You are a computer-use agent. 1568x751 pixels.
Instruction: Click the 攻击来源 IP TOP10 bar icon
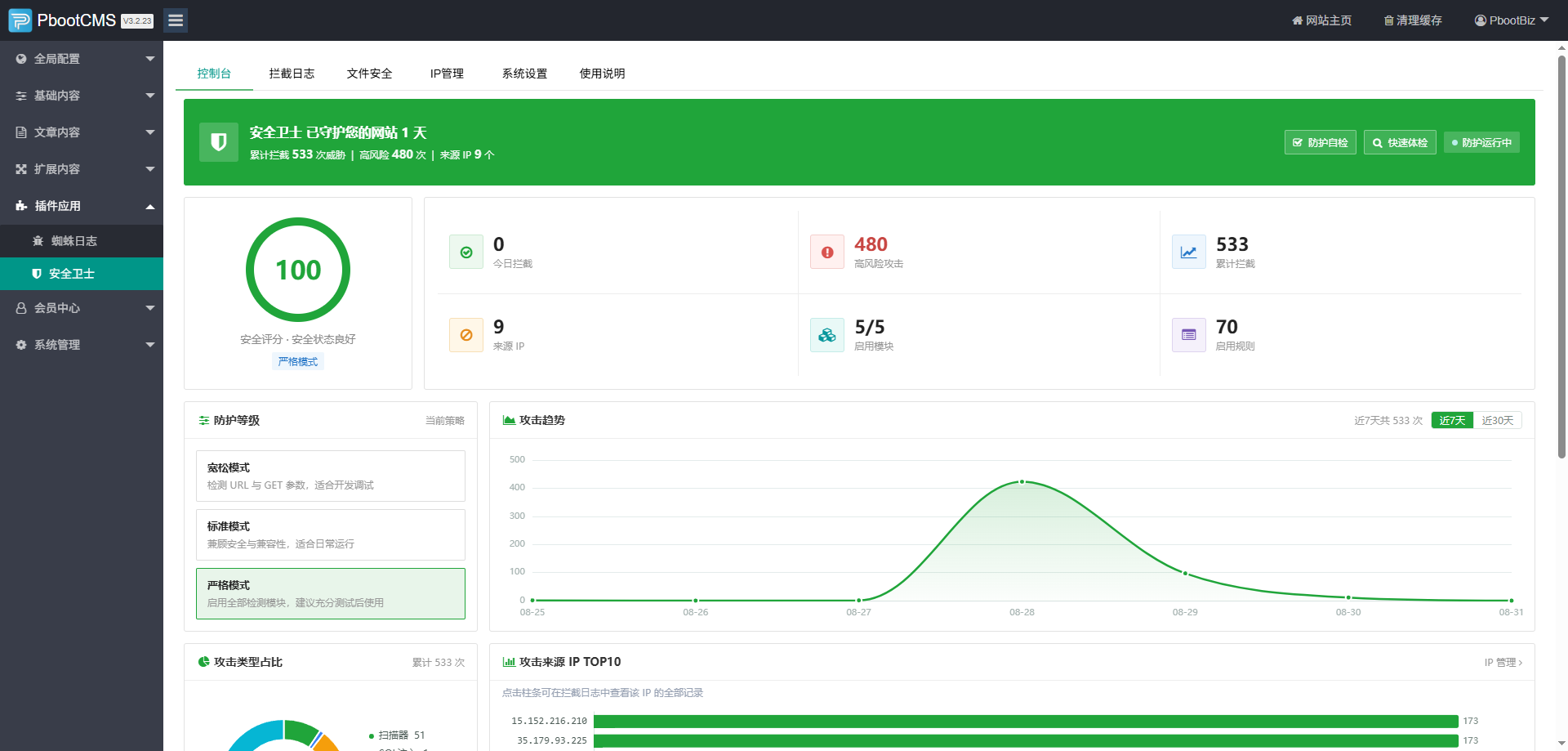click(509, 662)
